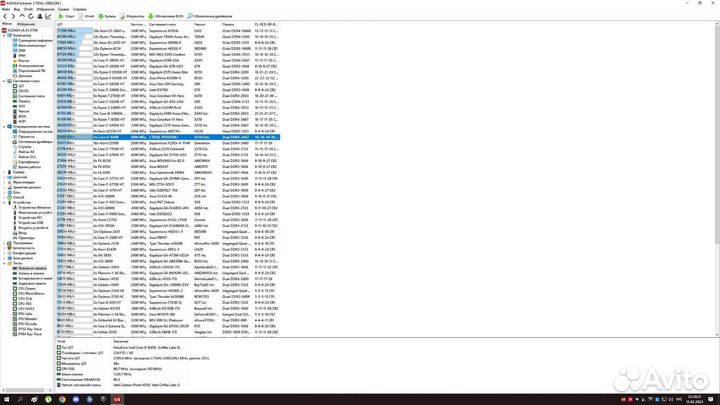The width and height of the screenshot is (720, 405).
Task: Collapse the Компьютер tree node
Action: click(7, 37)
